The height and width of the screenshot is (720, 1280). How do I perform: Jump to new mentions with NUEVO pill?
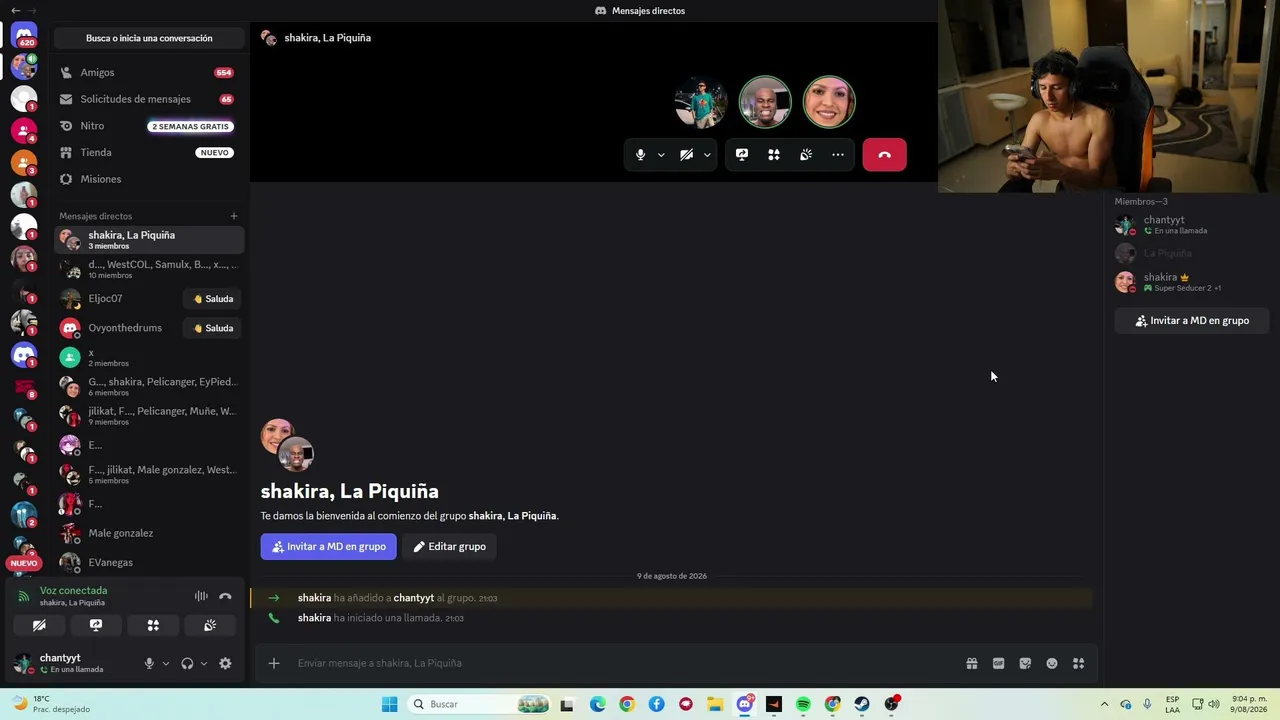pyautogui.click(x=24, y=563)
